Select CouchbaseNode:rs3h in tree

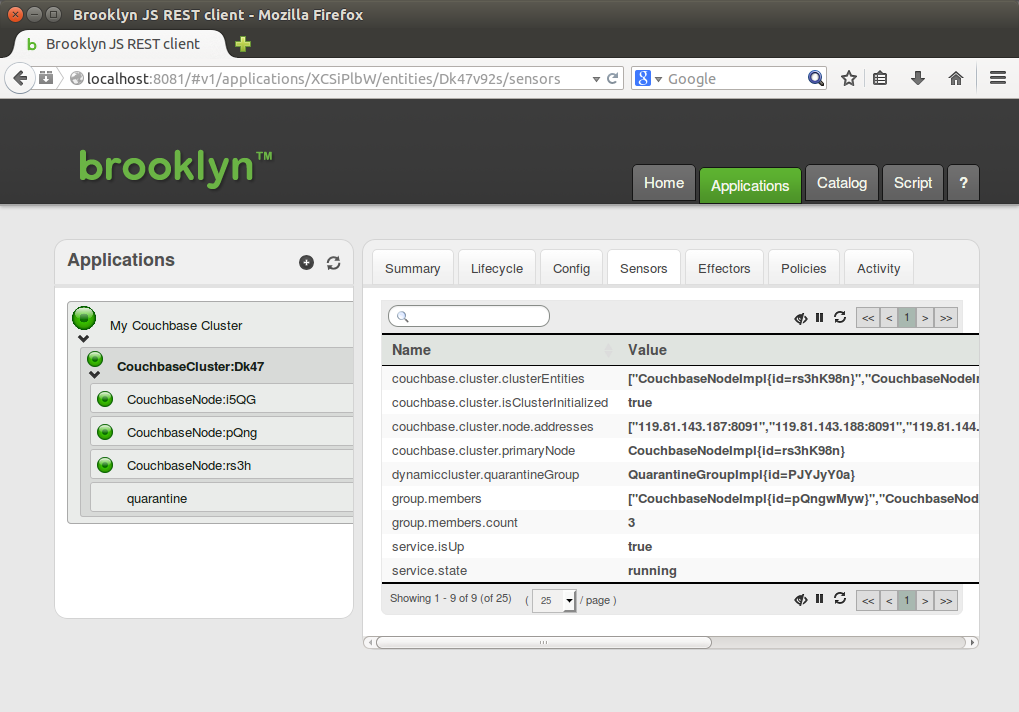click(222, 465)
